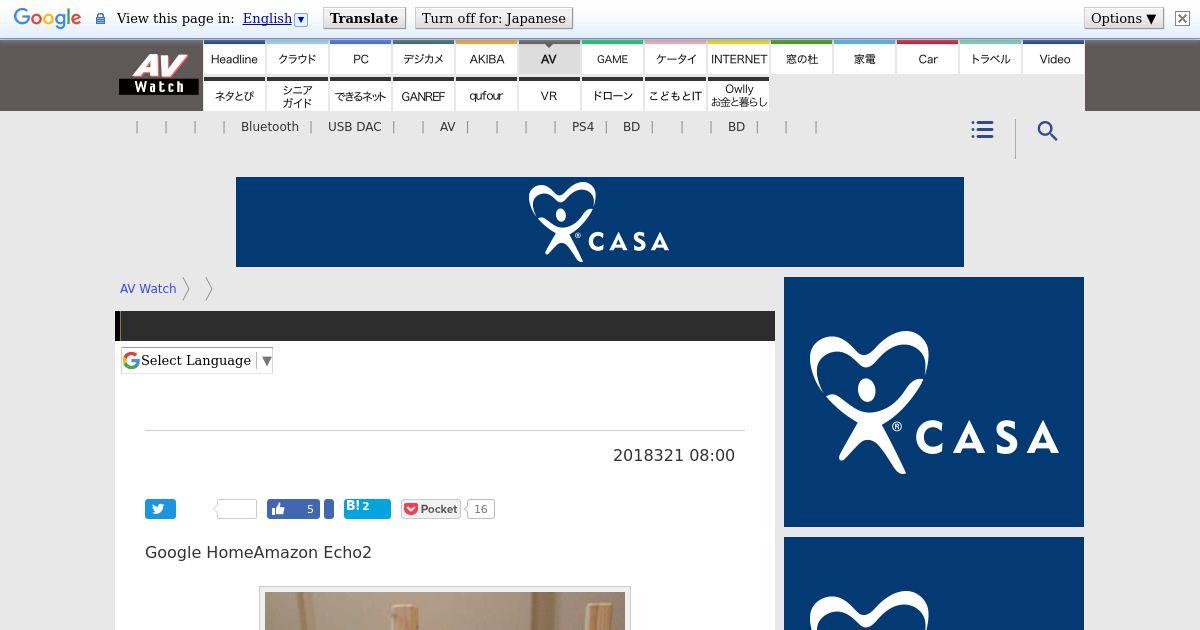Click the article photo thumbnail
The height and width of the screenshot is (630, 1200).
point(445,609)
